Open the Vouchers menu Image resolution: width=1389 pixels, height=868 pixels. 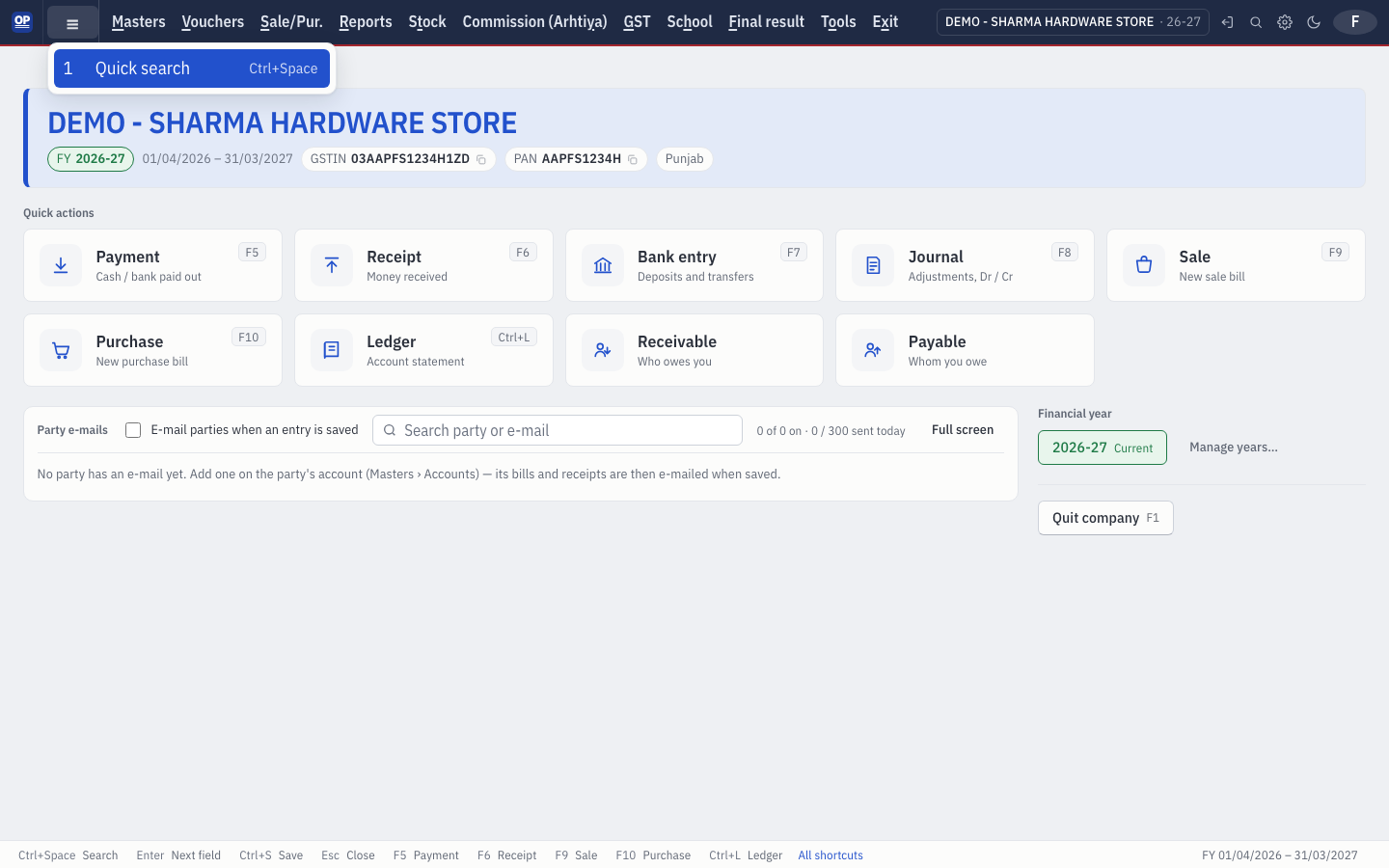(x=212, y=22)
